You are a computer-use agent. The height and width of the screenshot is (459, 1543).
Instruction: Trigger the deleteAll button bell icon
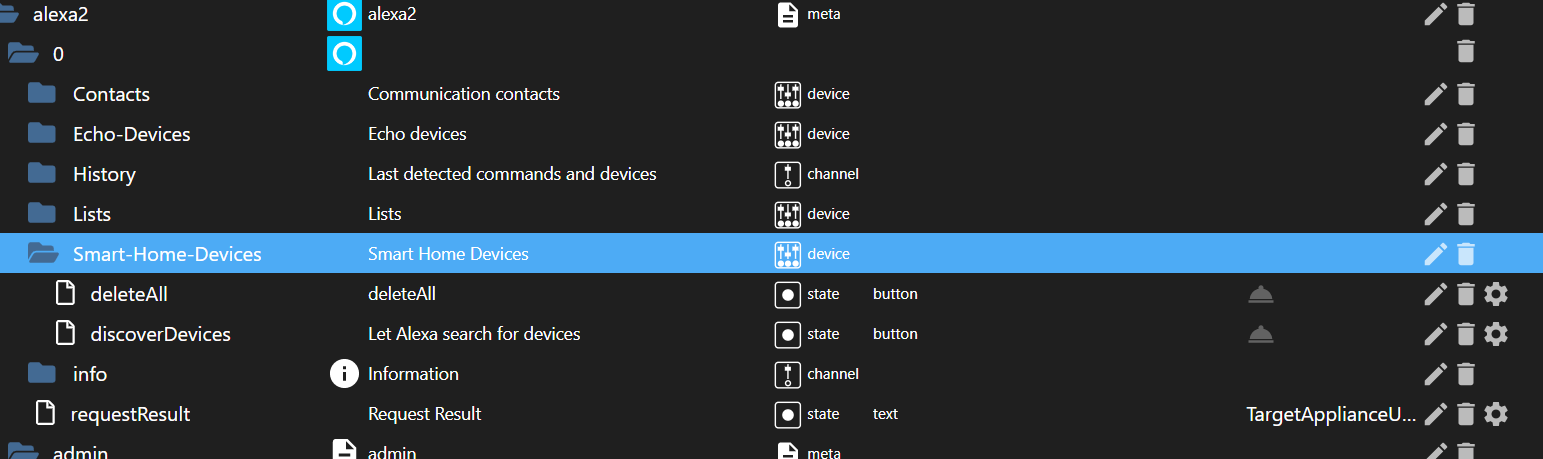click(x=1261, y=294)
